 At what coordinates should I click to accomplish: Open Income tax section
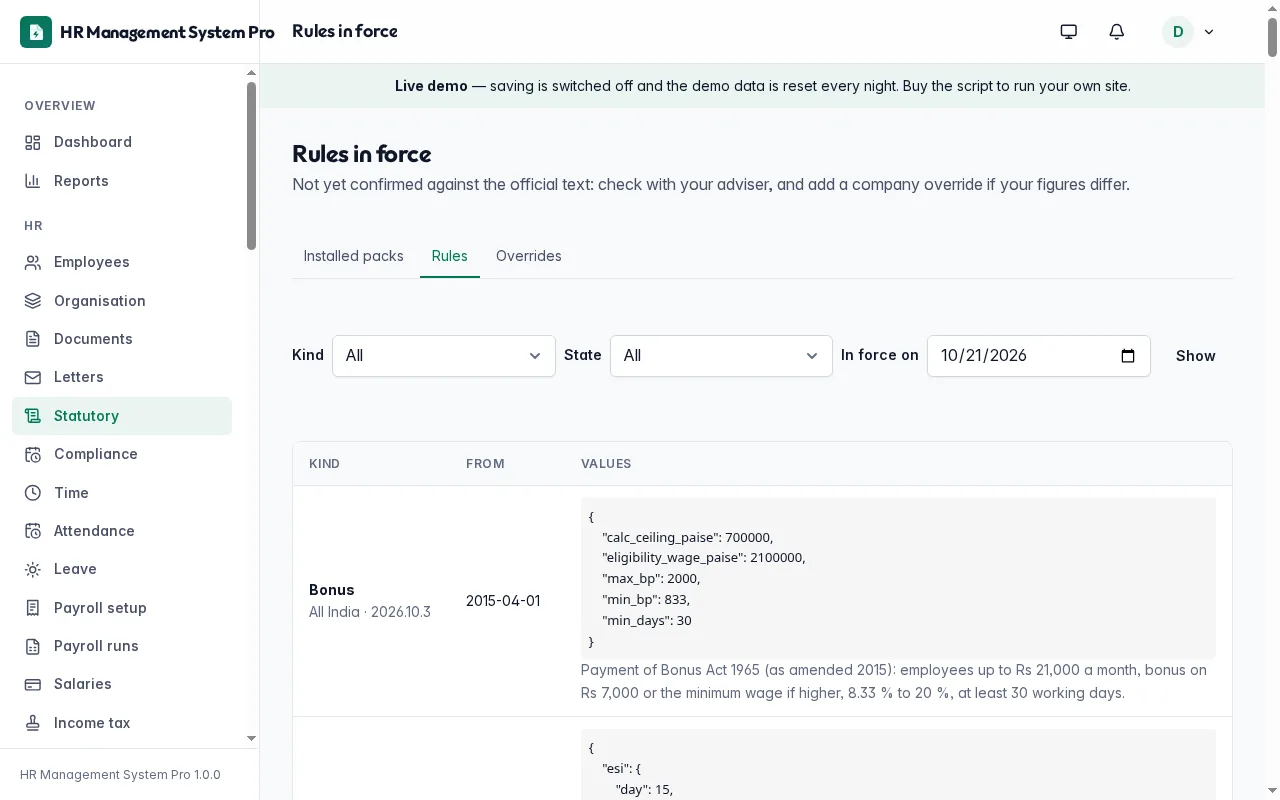coord(122,723)
